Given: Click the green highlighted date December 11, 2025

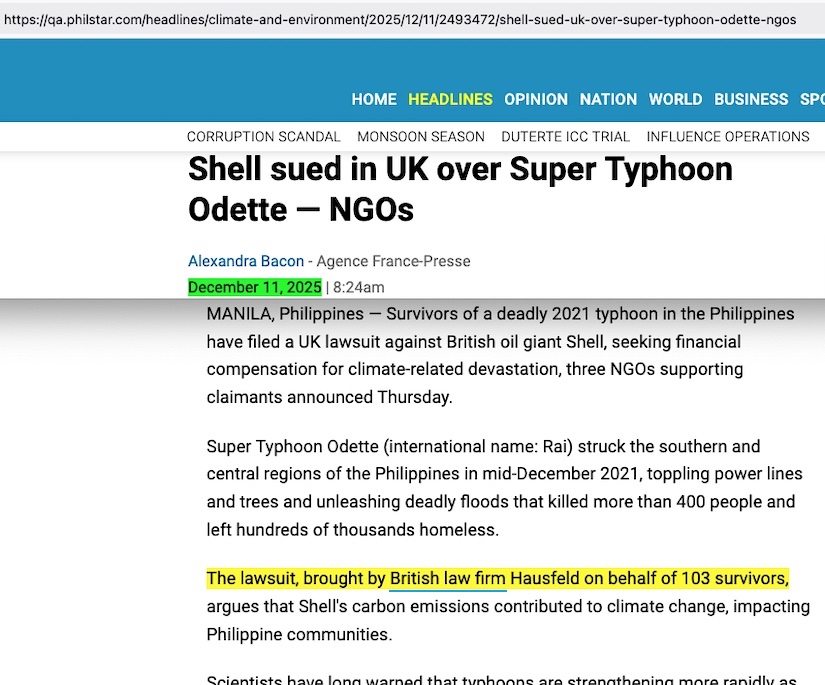Looking at the screenshot, I should pyautogui.click(x=255, y=288).
